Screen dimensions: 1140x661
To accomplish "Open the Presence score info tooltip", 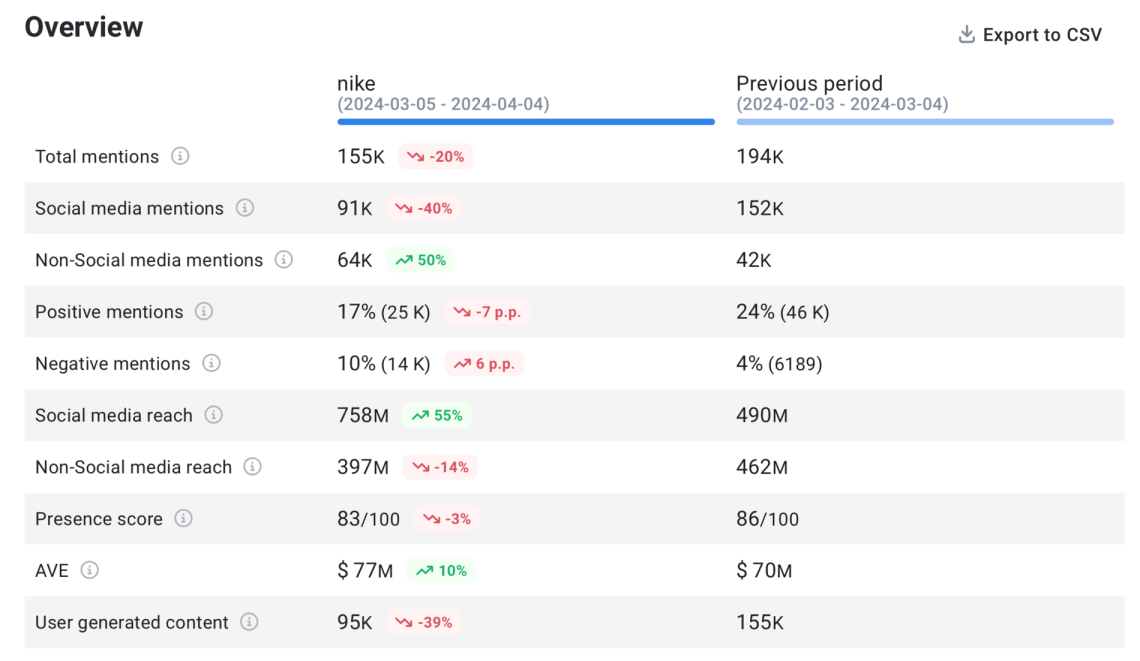I will click(183, 519).
